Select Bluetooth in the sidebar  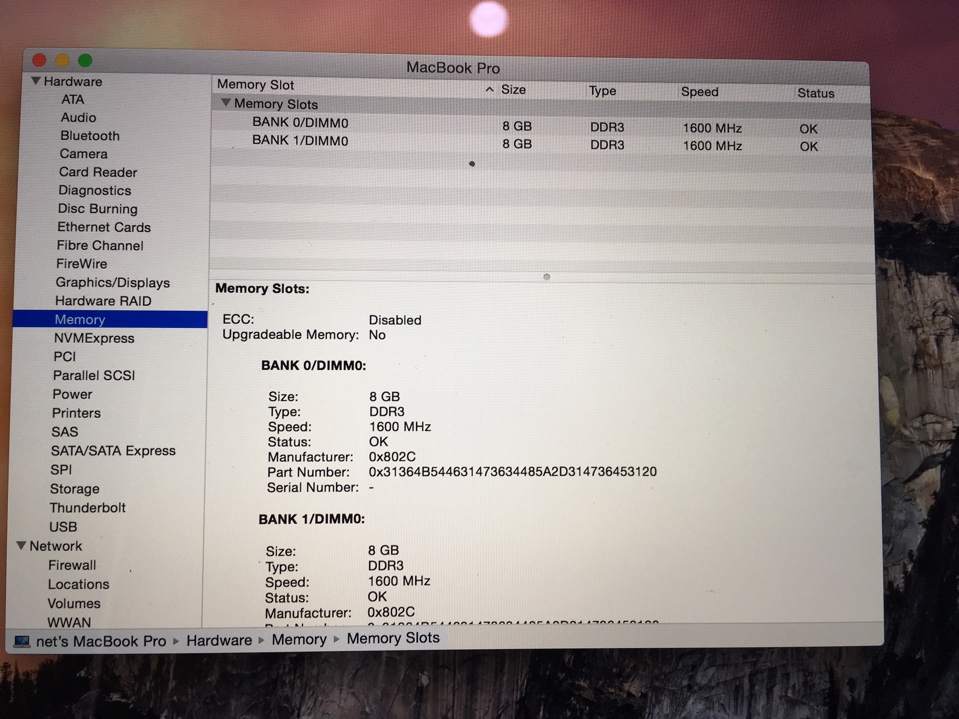click(89, 136)
